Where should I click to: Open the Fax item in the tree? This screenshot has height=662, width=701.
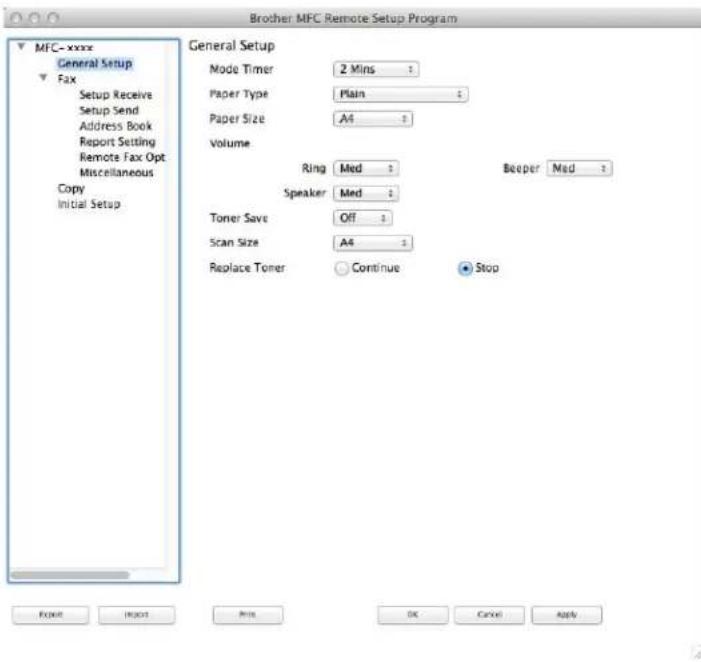(x=67, y=79)
